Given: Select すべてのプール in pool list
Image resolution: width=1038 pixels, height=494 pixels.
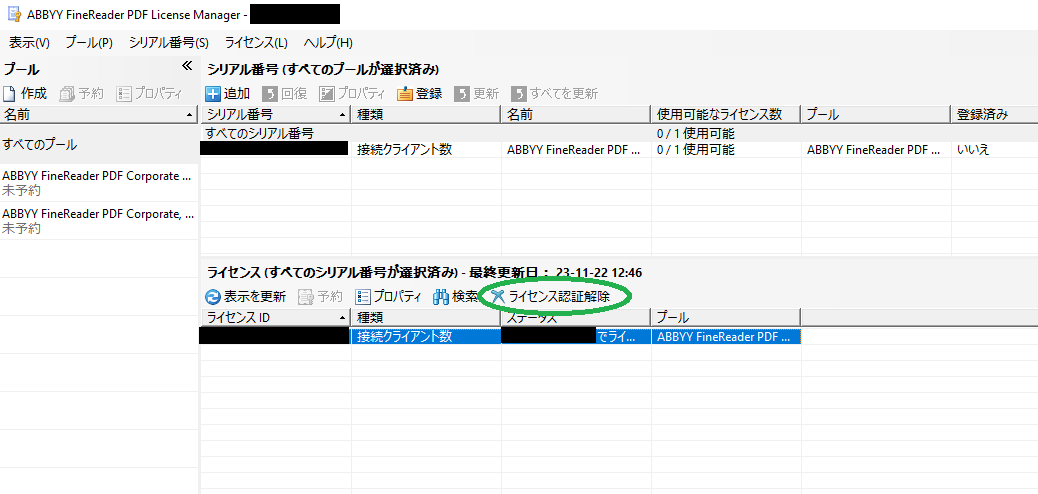Looking at the screenshot, I should pyautogui.click(x=99, y=144).
